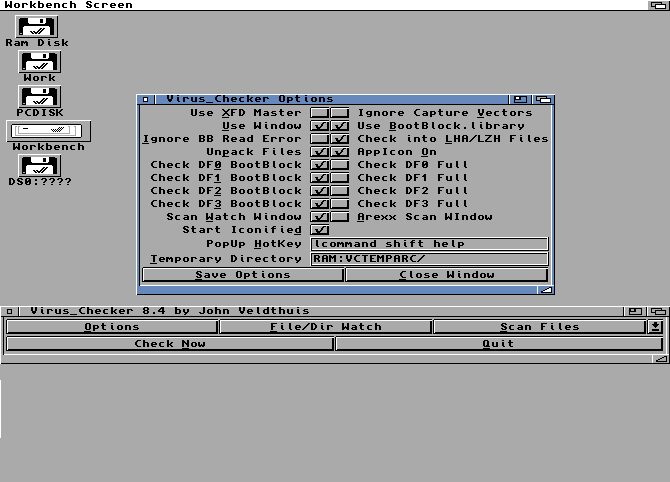Click the PopUp HotKey input field
The width and height of the screenshot is (670, 482).
(x=429, y=244)
